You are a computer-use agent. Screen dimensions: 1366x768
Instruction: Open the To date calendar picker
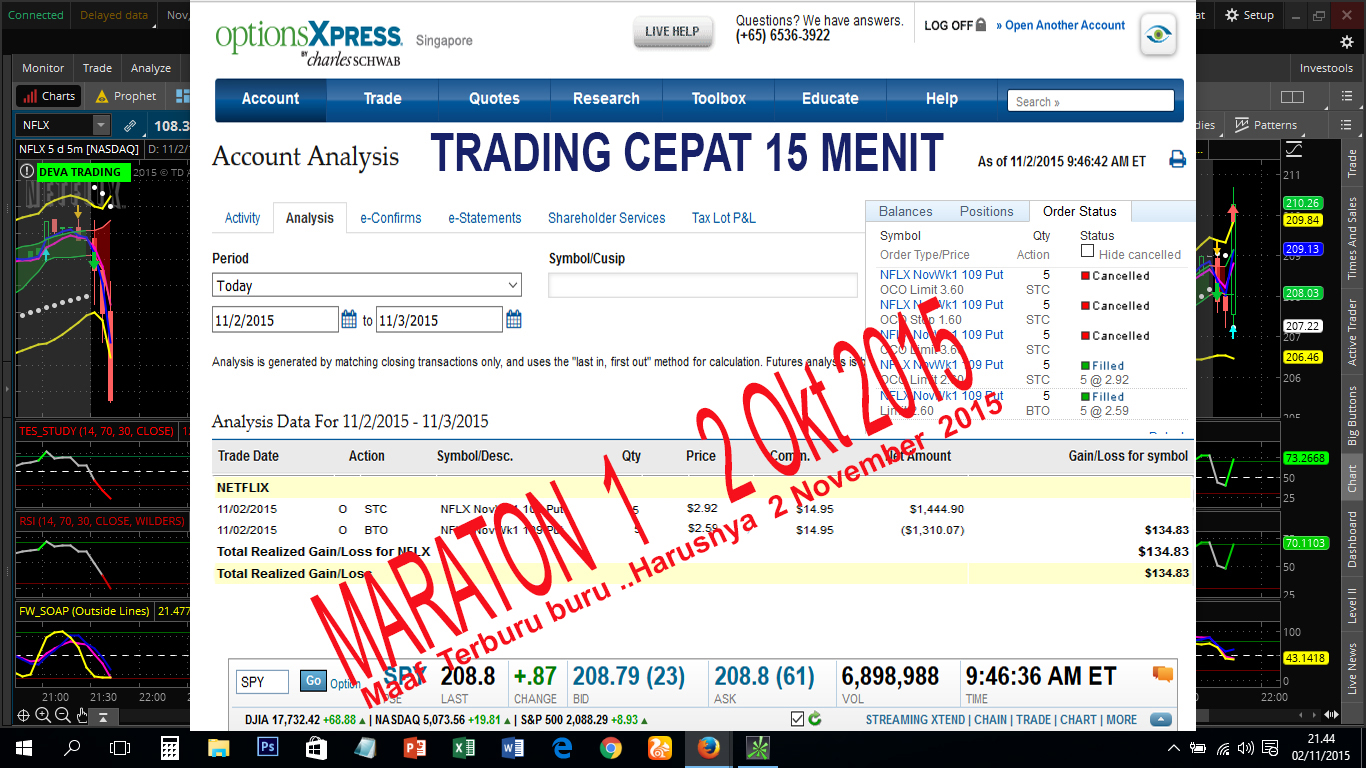point(513,320)
